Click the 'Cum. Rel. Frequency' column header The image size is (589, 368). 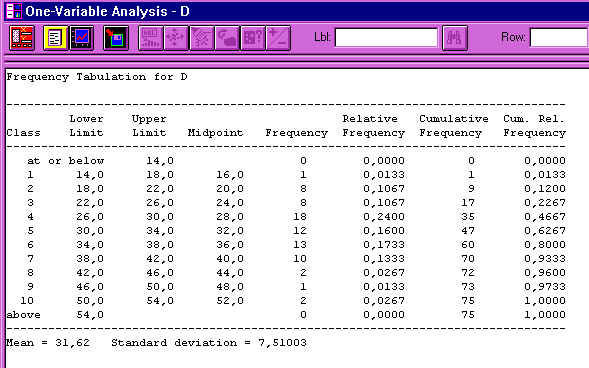click(x=534, y=126)
